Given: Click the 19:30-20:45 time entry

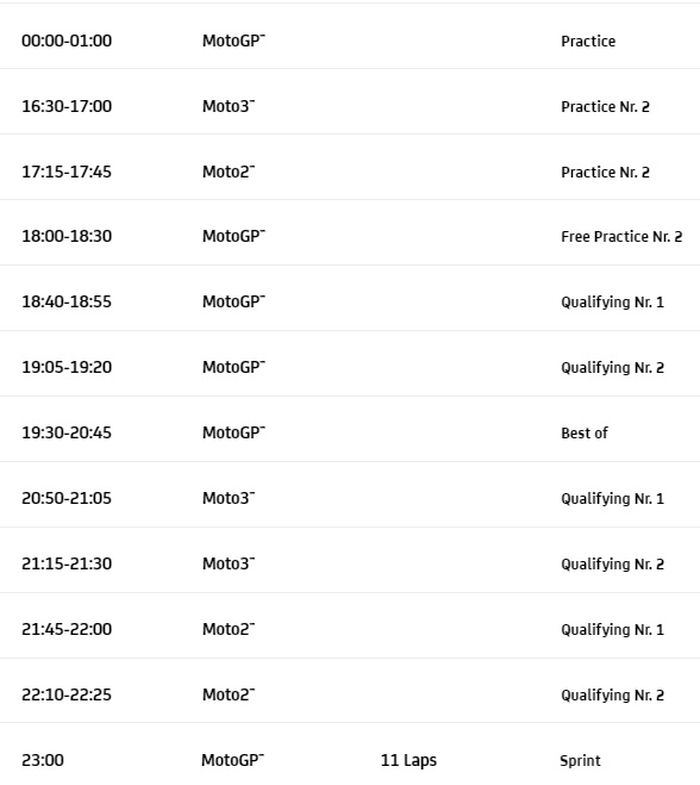Looking at the screenshot, I should click(67, 433).
